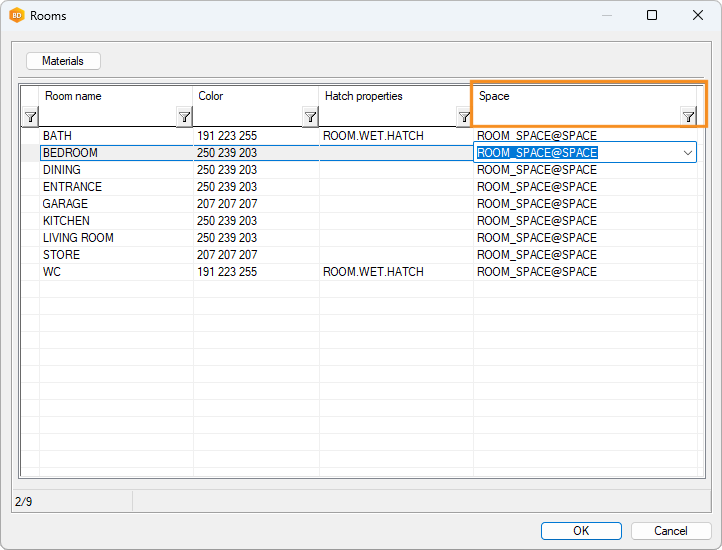The image size is (722, 550).
Task: Click the KITCHEN room name cell
Action: pyautogui.click(x=66, y=221)
